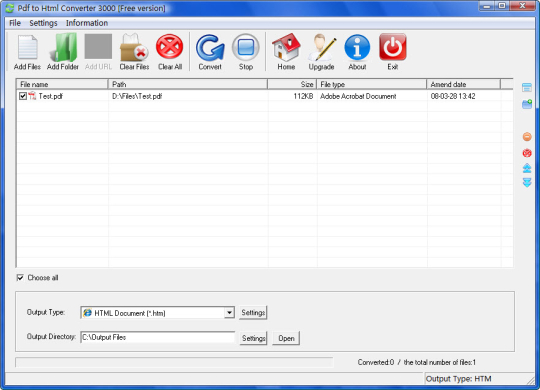
Task: Sort by the Size column header
Action: [292, 84]
